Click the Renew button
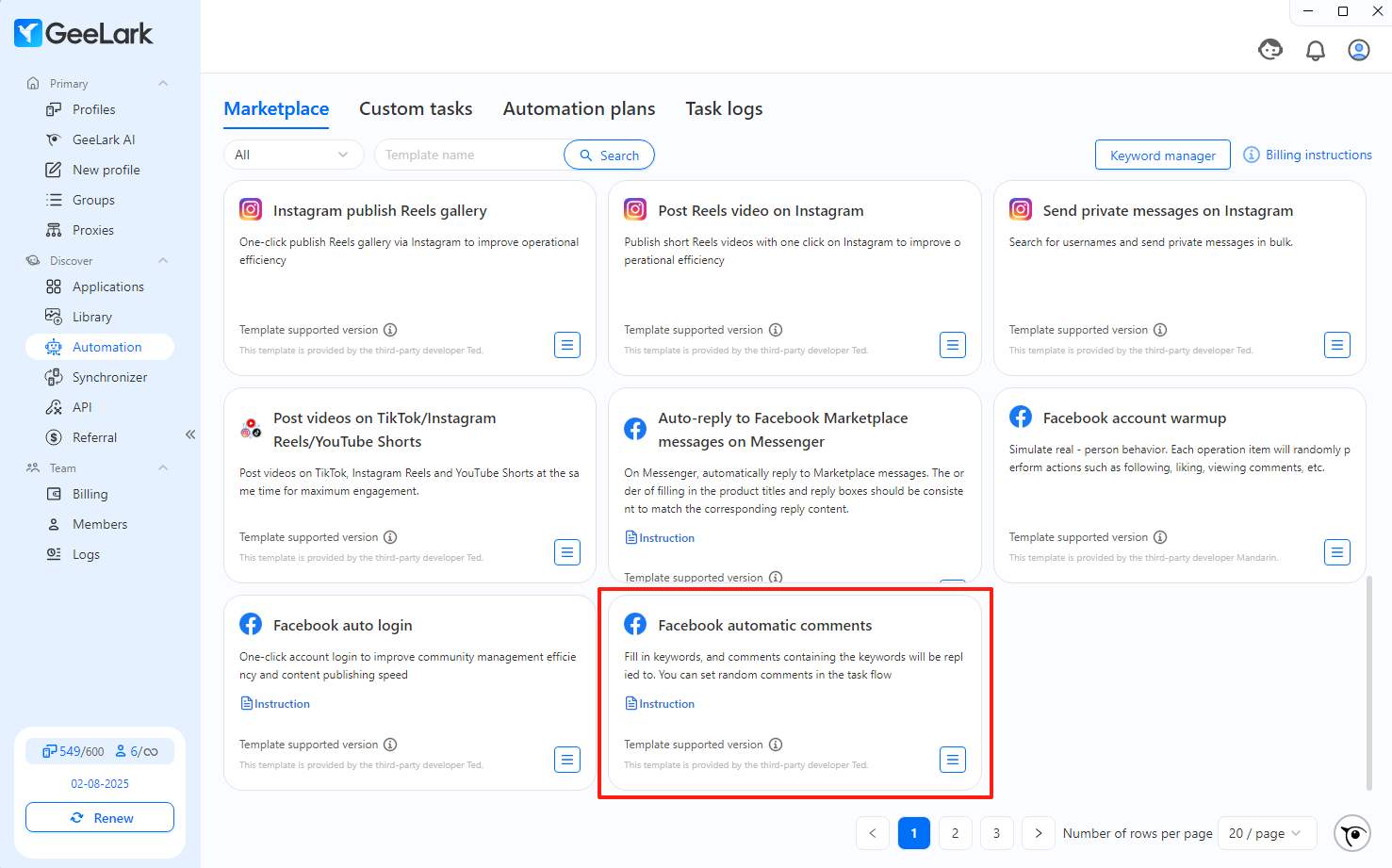Image resolution: width=1392 pixels, height=868 pixels. [x=100, y=818]
